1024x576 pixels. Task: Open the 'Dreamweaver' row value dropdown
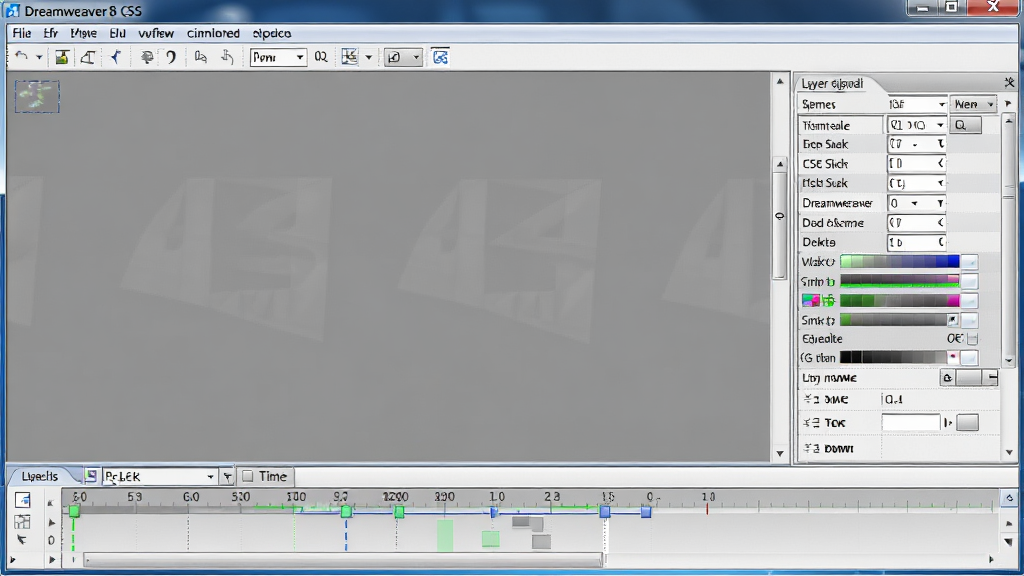[x=916, y=203]
